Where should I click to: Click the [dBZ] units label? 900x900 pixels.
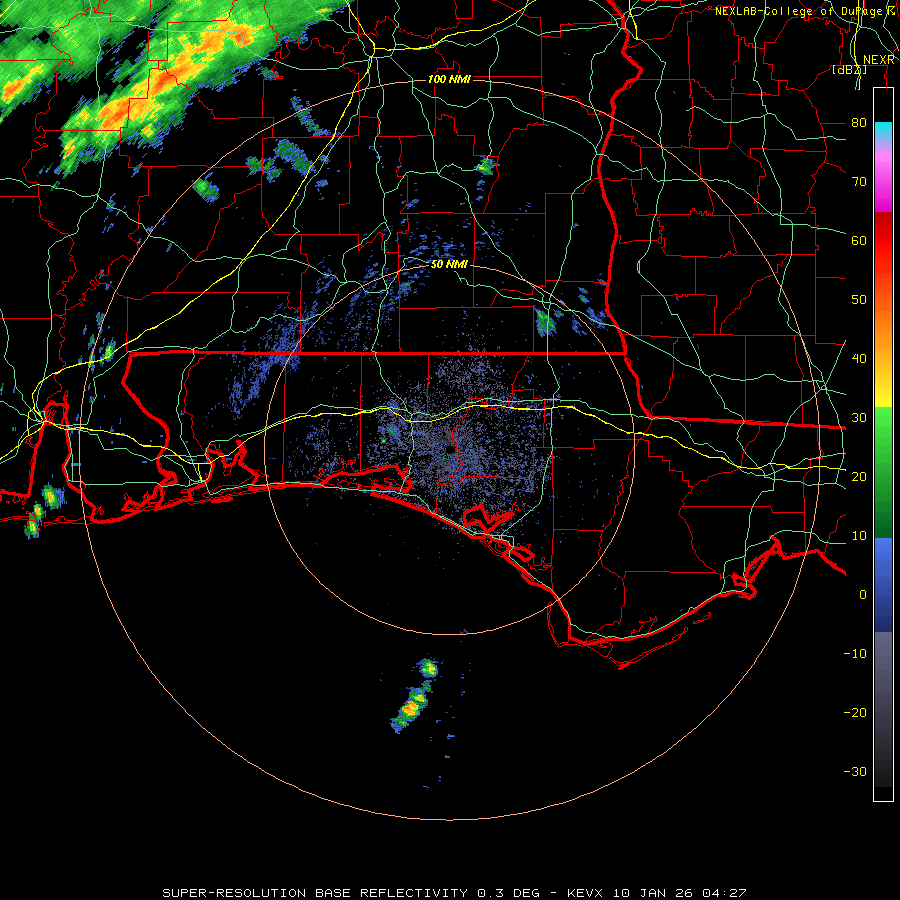click(x=849, y=70)
